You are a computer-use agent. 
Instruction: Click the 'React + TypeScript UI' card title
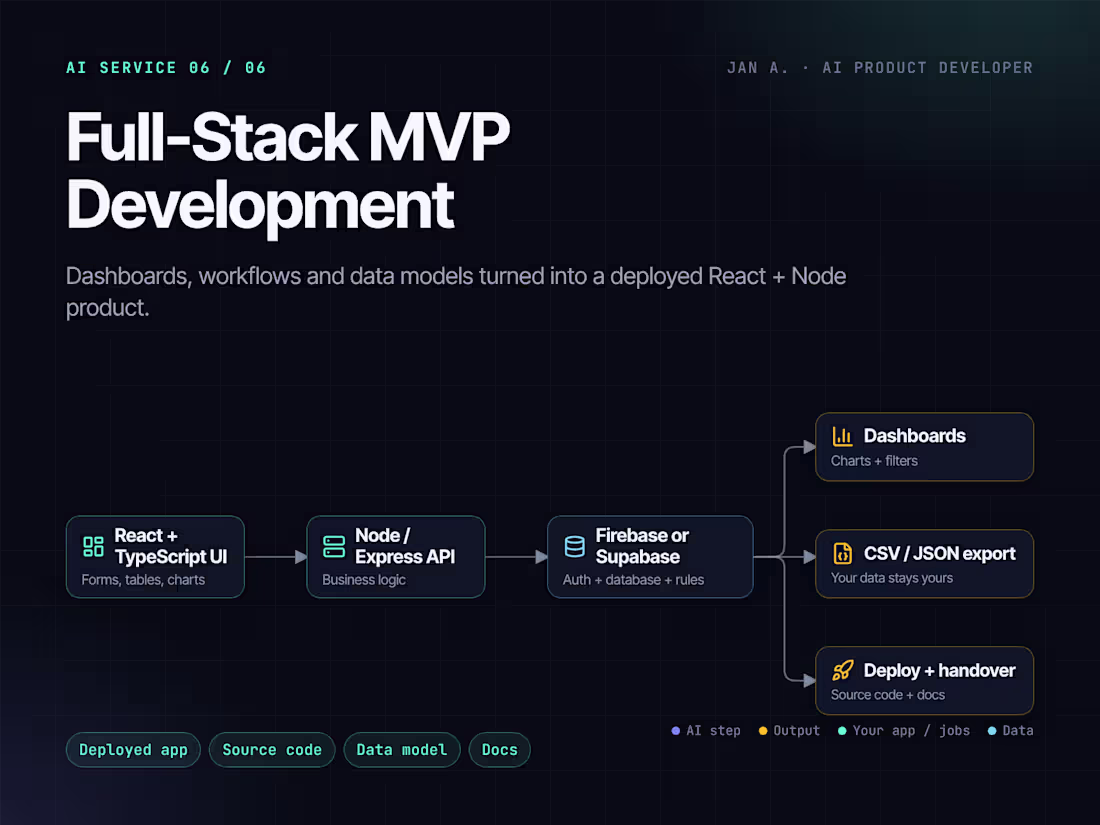[x=170, y=546]
